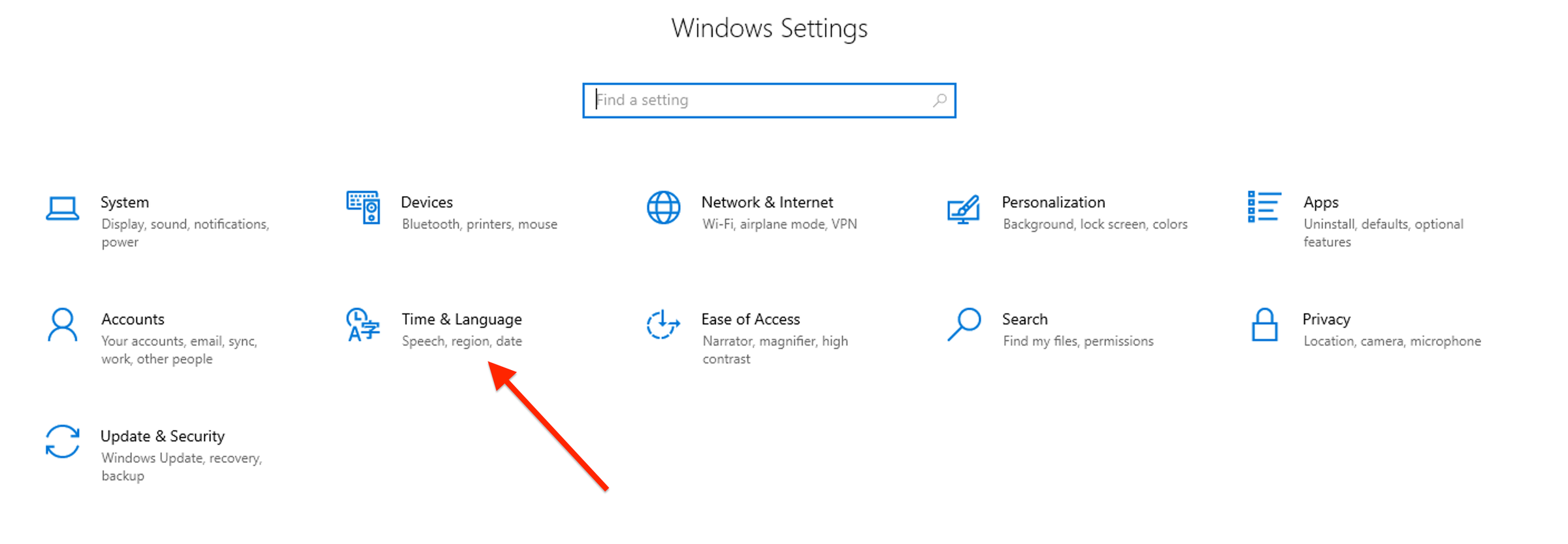Click the Personalization paintbrush icon
Viewport: 1568px width, 544px height.
tap(963, 209)
